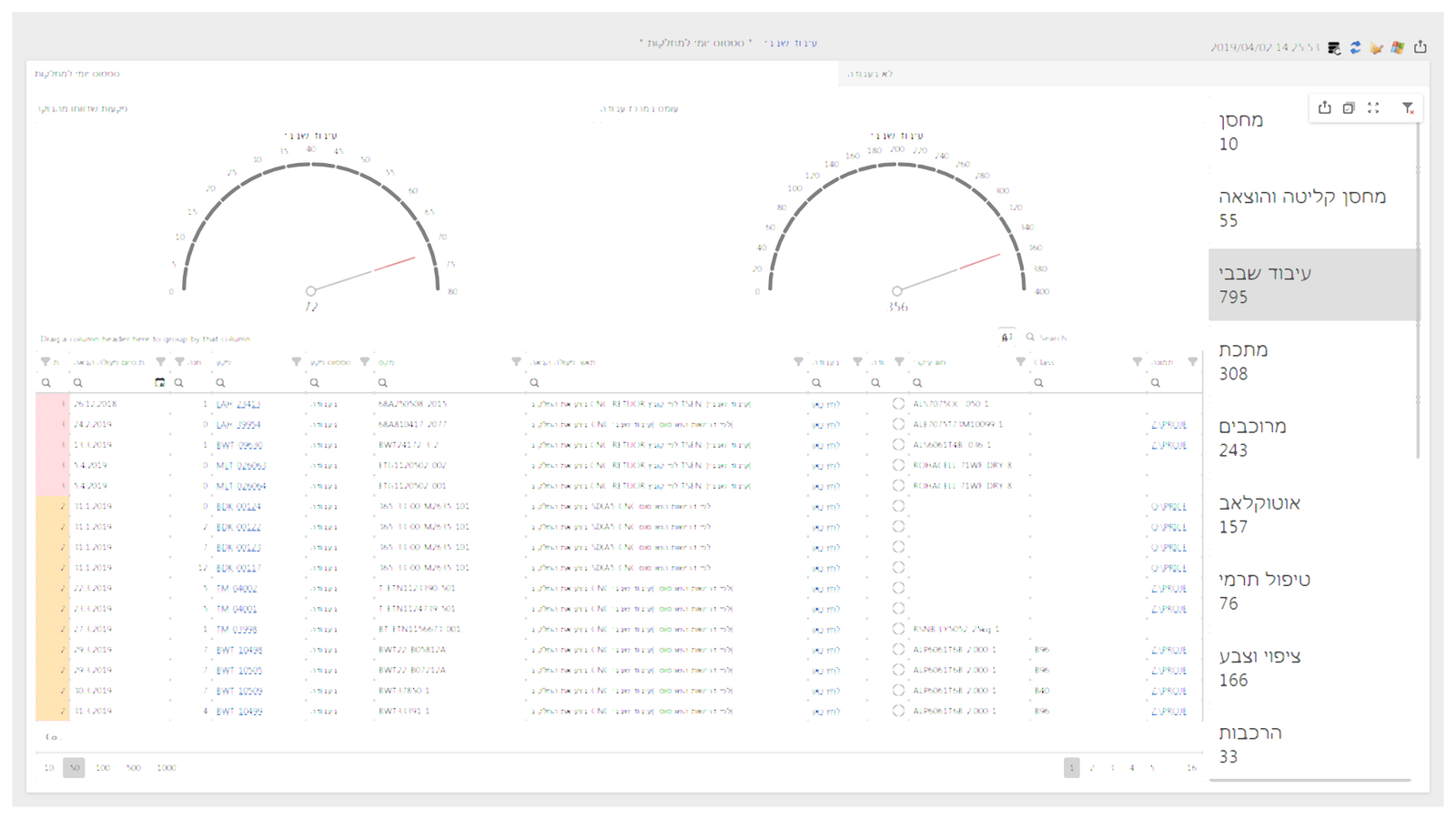Screen dimensions: 1456x819
Task: Toggle circle indicator in LAH 23413 row
Action: [898, 403]
